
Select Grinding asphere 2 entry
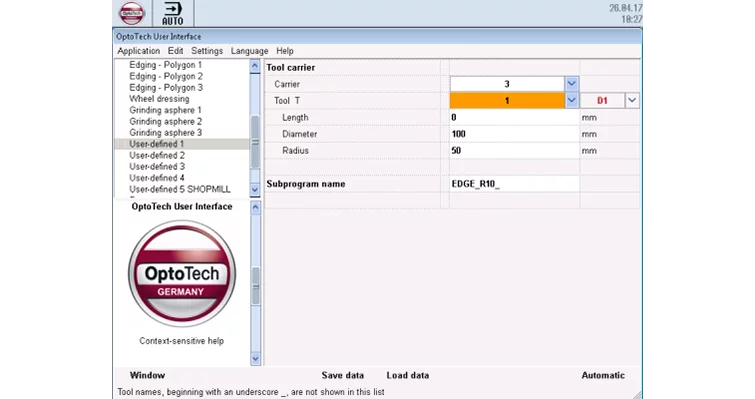coord(166,121)
